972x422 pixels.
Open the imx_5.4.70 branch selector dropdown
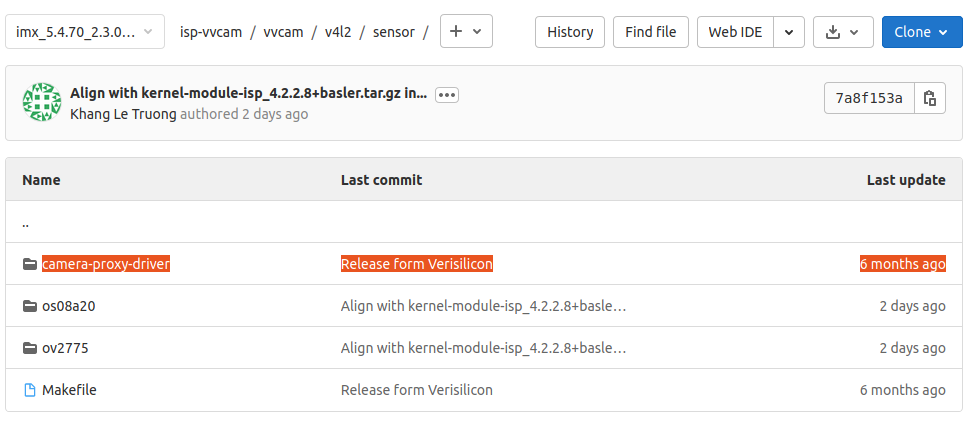[x=85, y=32]
